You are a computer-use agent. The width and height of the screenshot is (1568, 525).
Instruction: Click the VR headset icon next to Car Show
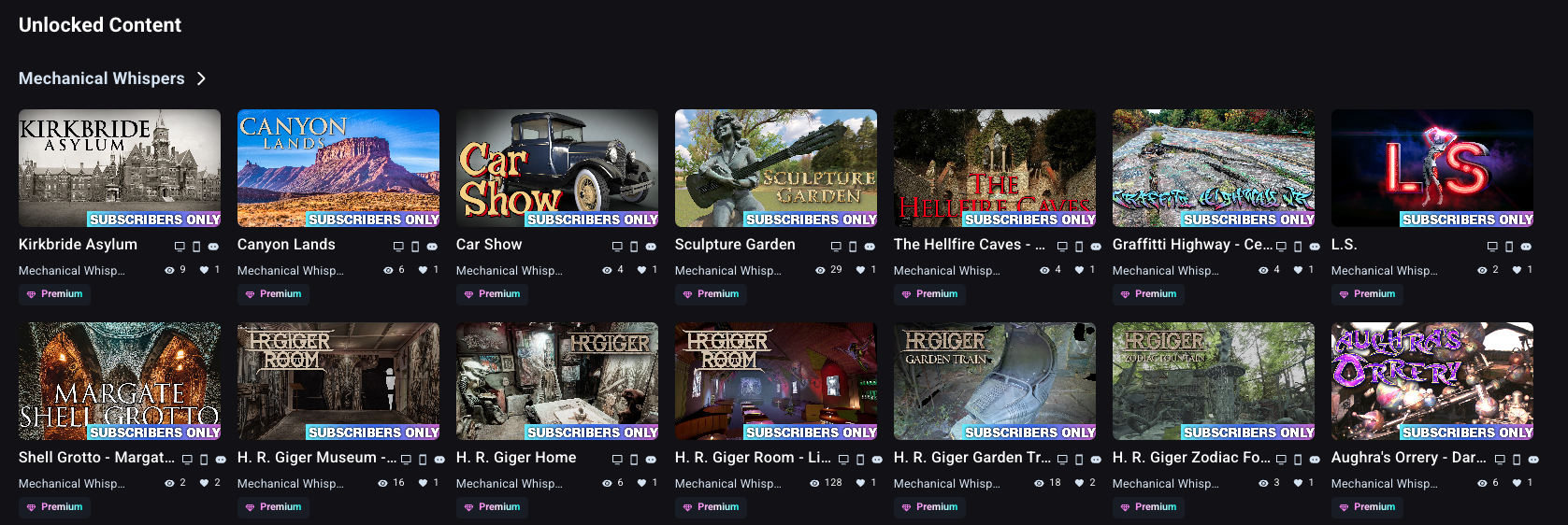tap(651, 247)
